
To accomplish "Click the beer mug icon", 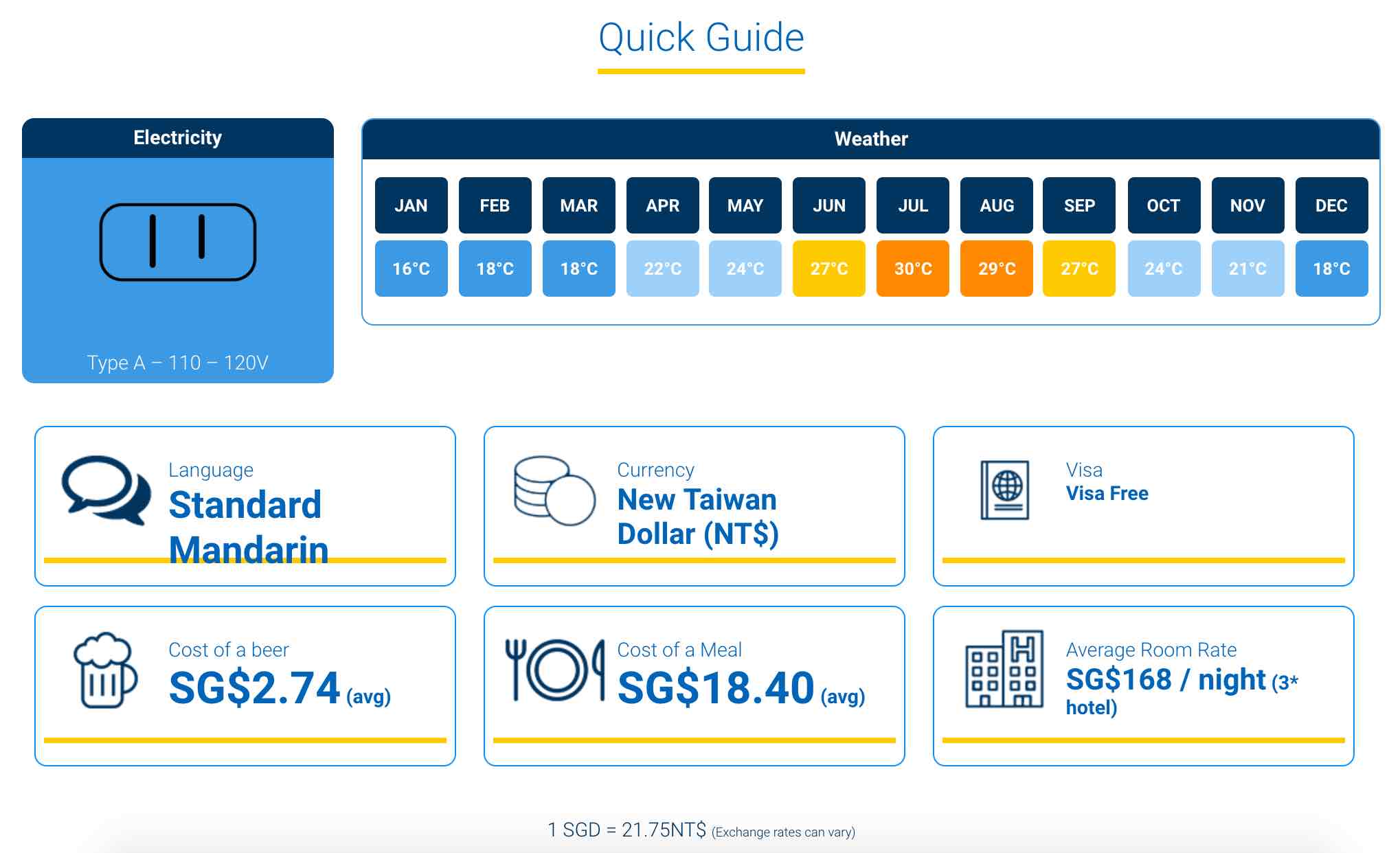I will [104, 670].
